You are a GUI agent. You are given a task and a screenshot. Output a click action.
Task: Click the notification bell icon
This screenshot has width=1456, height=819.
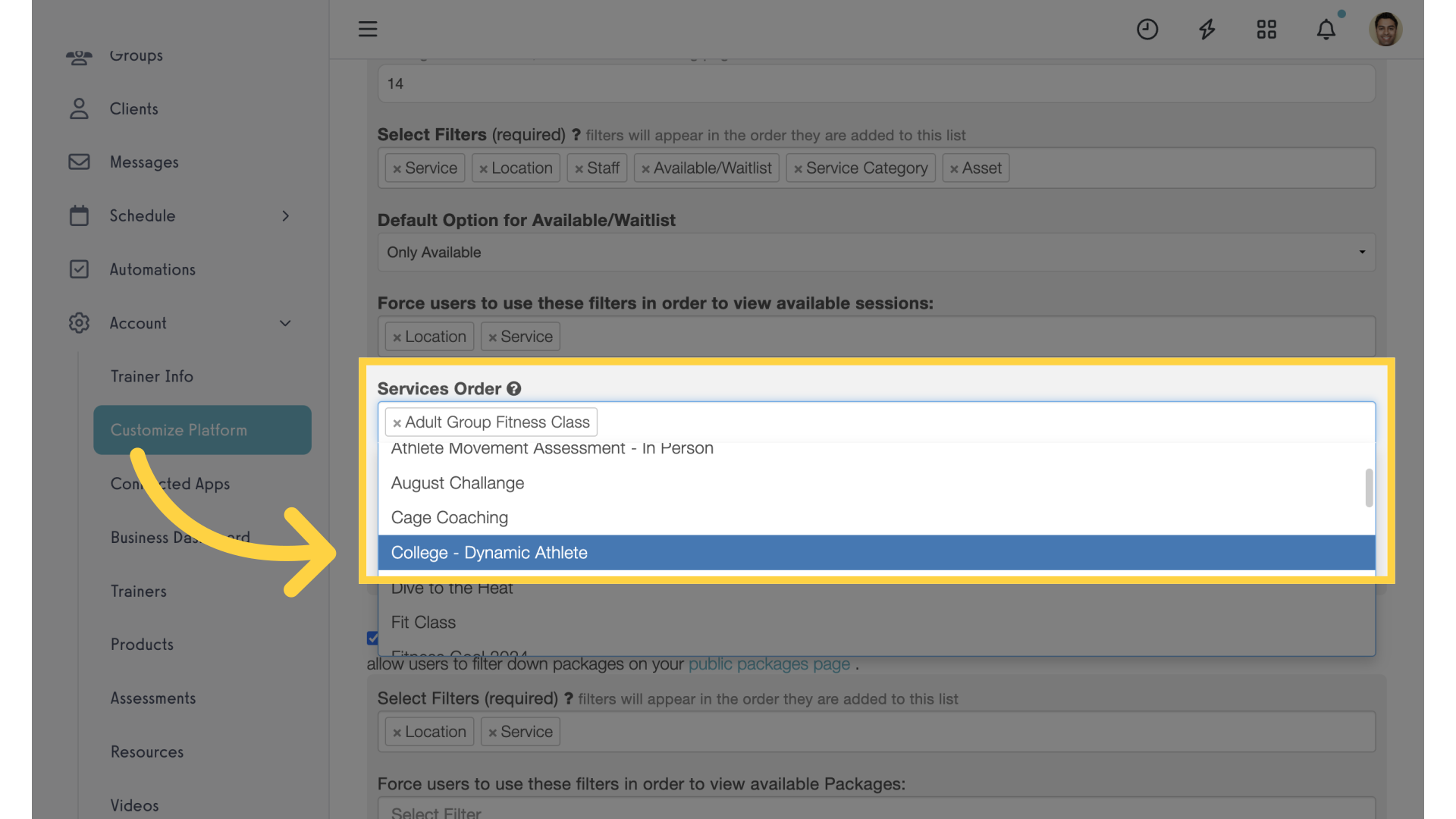pos(1326,27)
